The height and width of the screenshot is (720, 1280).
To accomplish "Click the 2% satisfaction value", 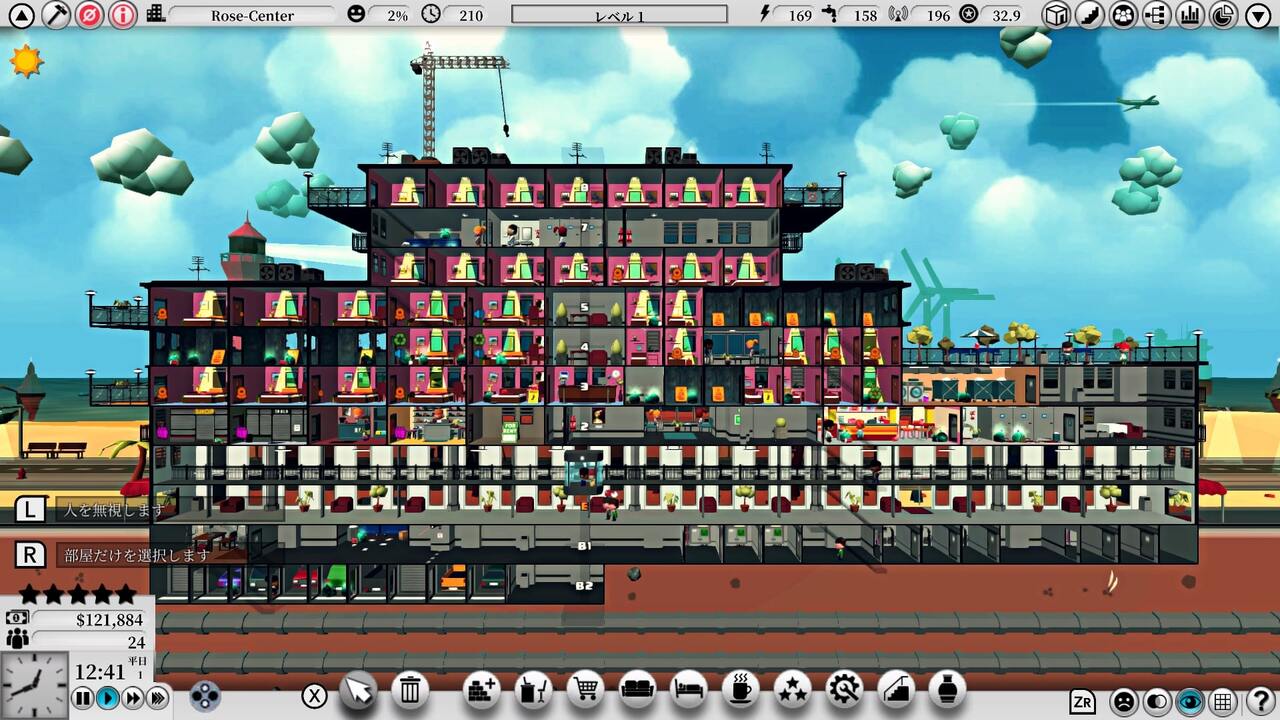I will 397,15.
